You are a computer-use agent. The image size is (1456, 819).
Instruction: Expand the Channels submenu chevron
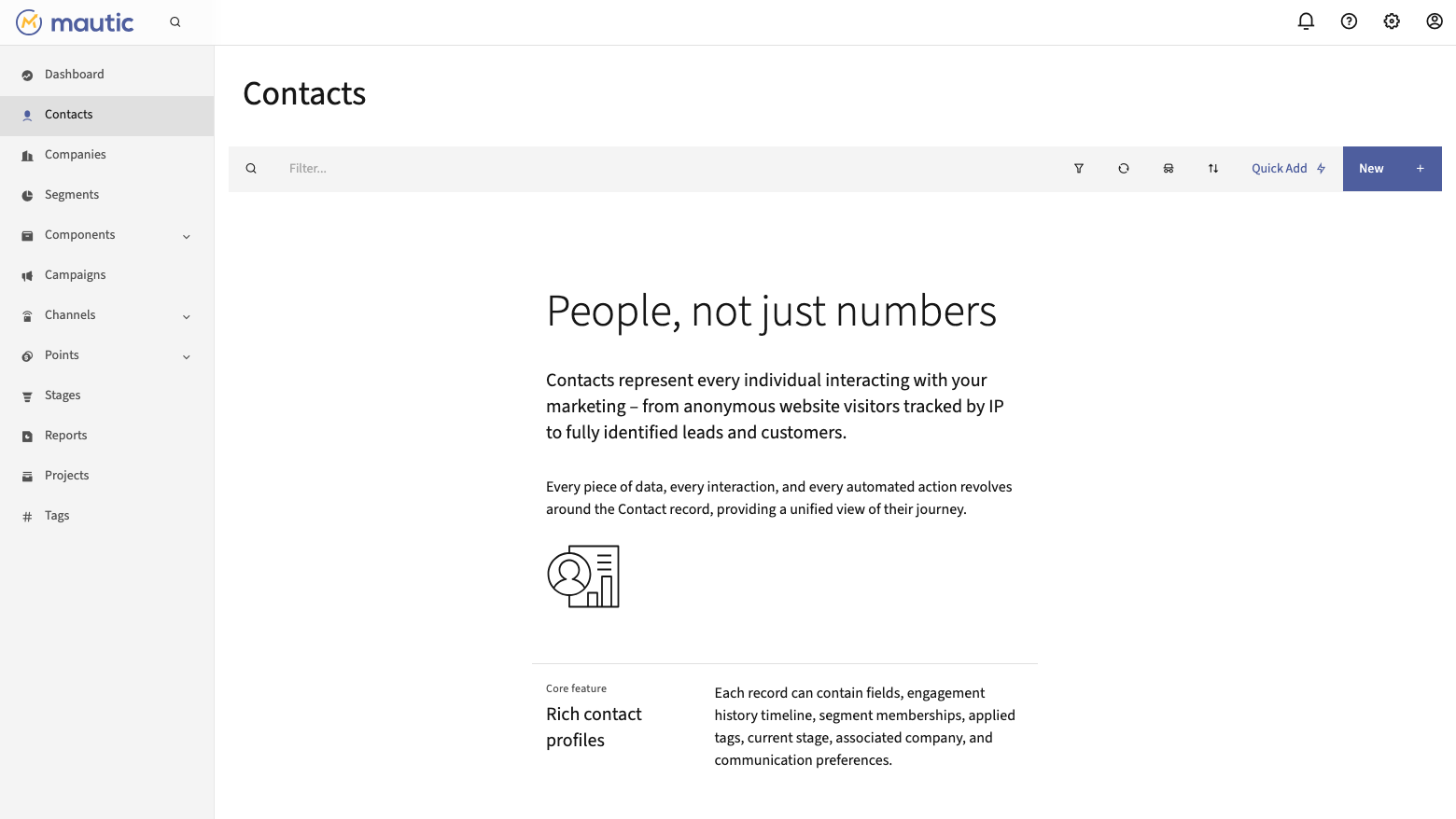tap(187, 317)
